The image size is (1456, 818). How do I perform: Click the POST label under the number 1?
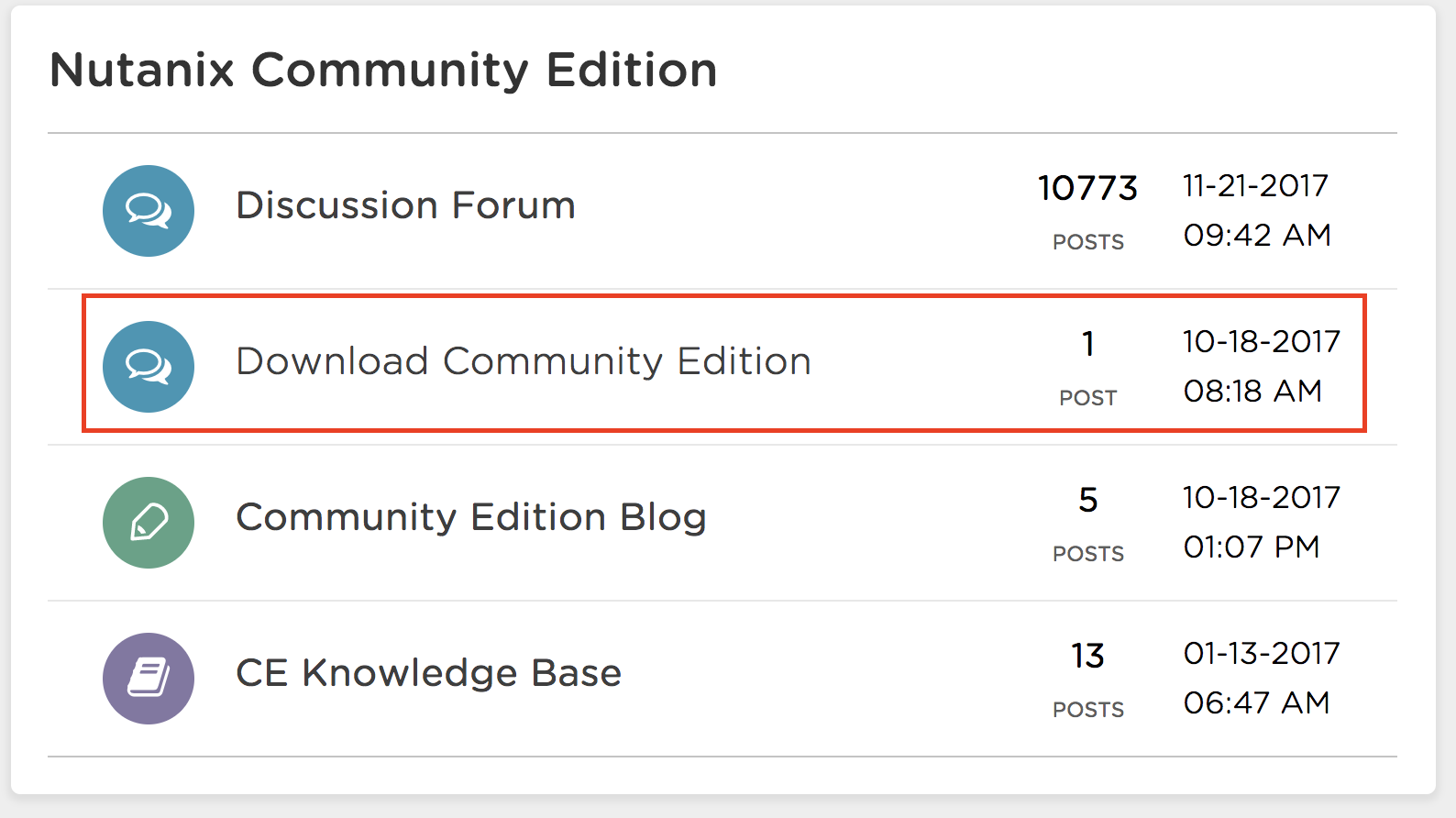coord(1087,398)
